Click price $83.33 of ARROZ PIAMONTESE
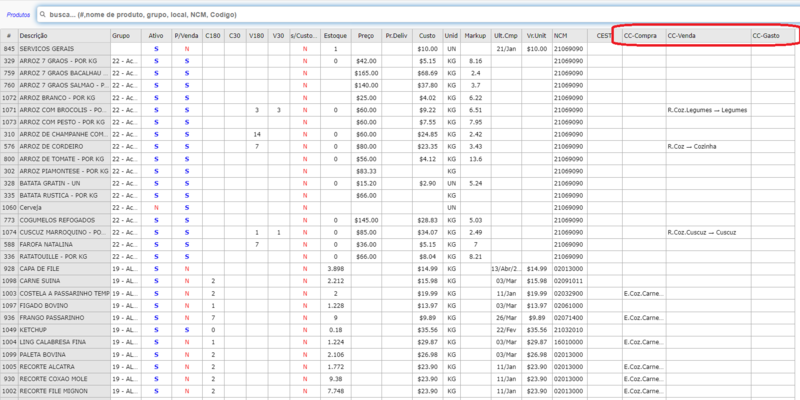Image resolution: width=800 pixels, height=400 pixels. pos(366,171)
